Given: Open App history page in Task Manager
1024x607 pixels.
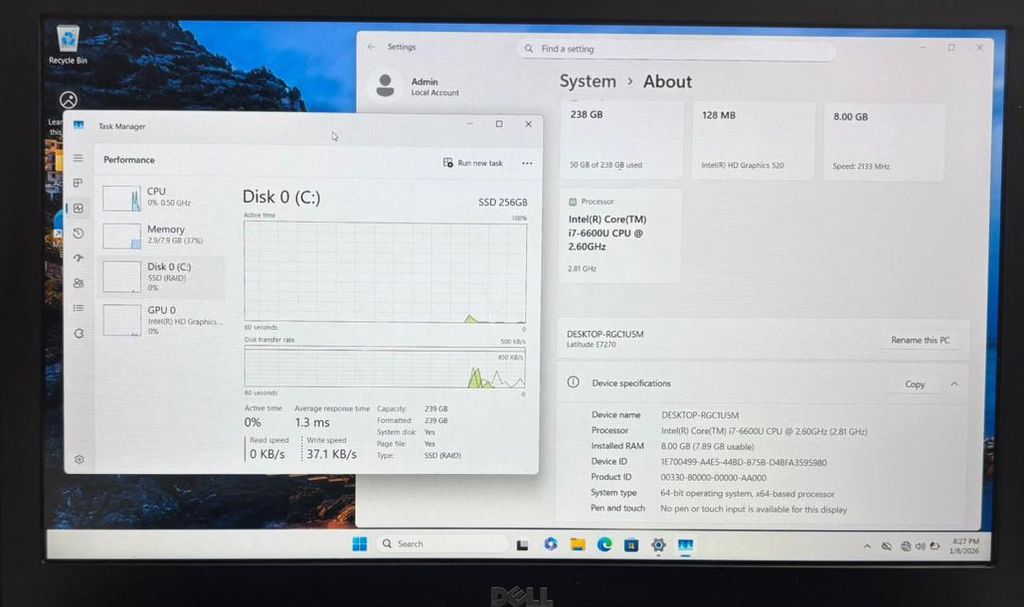Looking at the screenshot, I should [78, 233].
